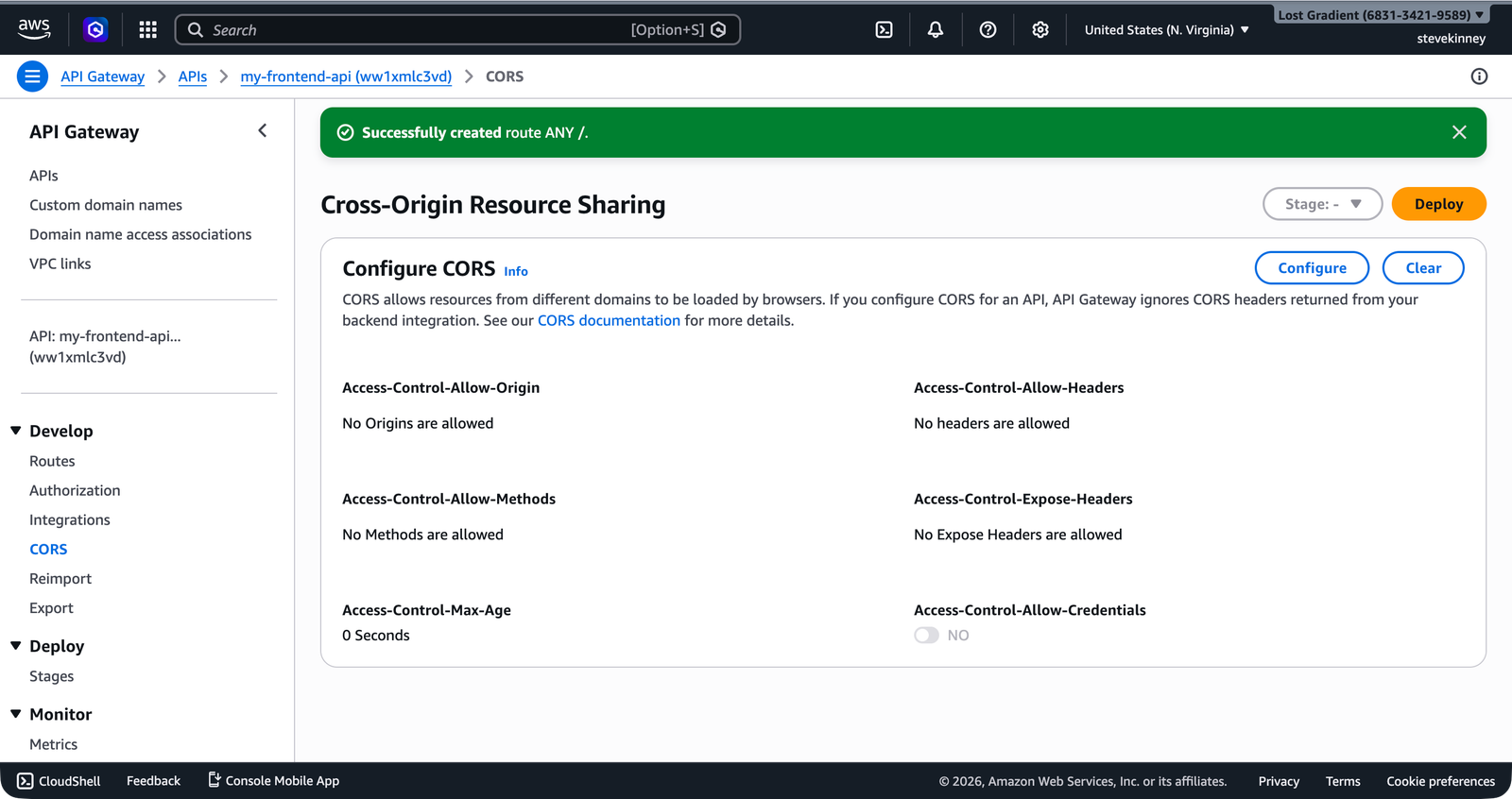
Task: Collapse the API Gateway side panel
Action: click(x=263, y=131)
